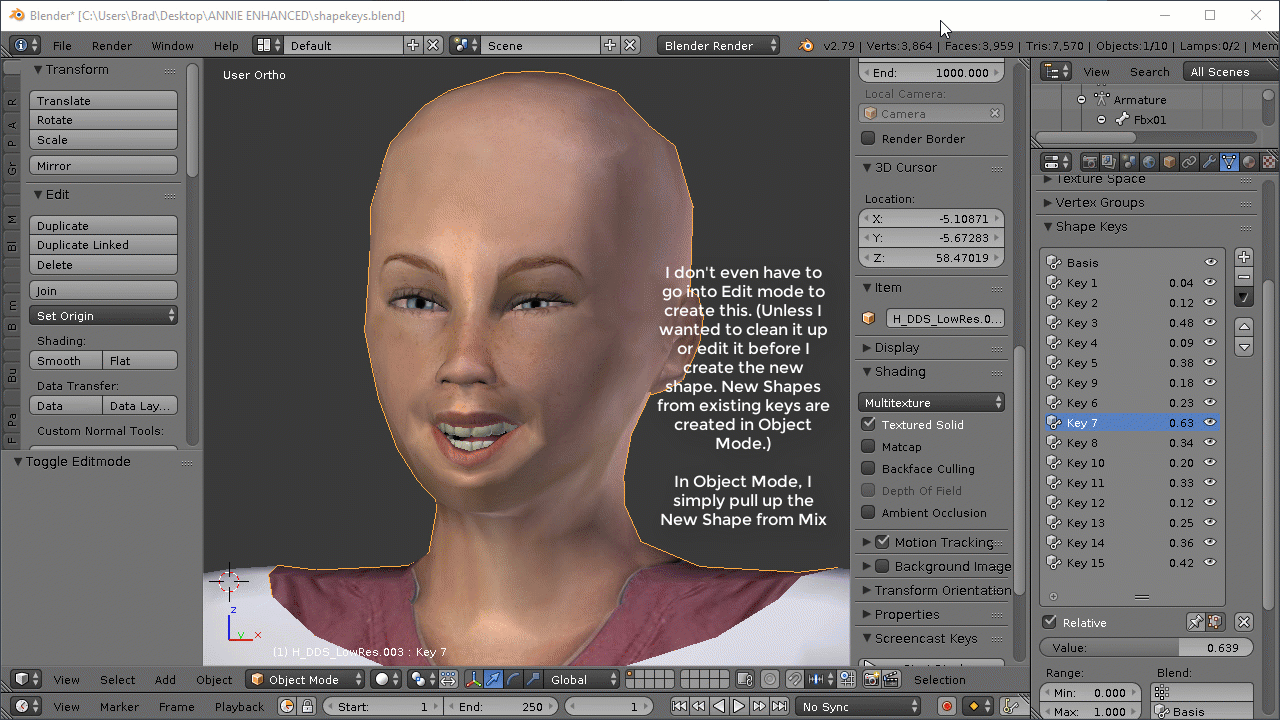This screenshot has width=1280, height=720.
Task: Click the timeline play forward button
Action: coord(739,707)
